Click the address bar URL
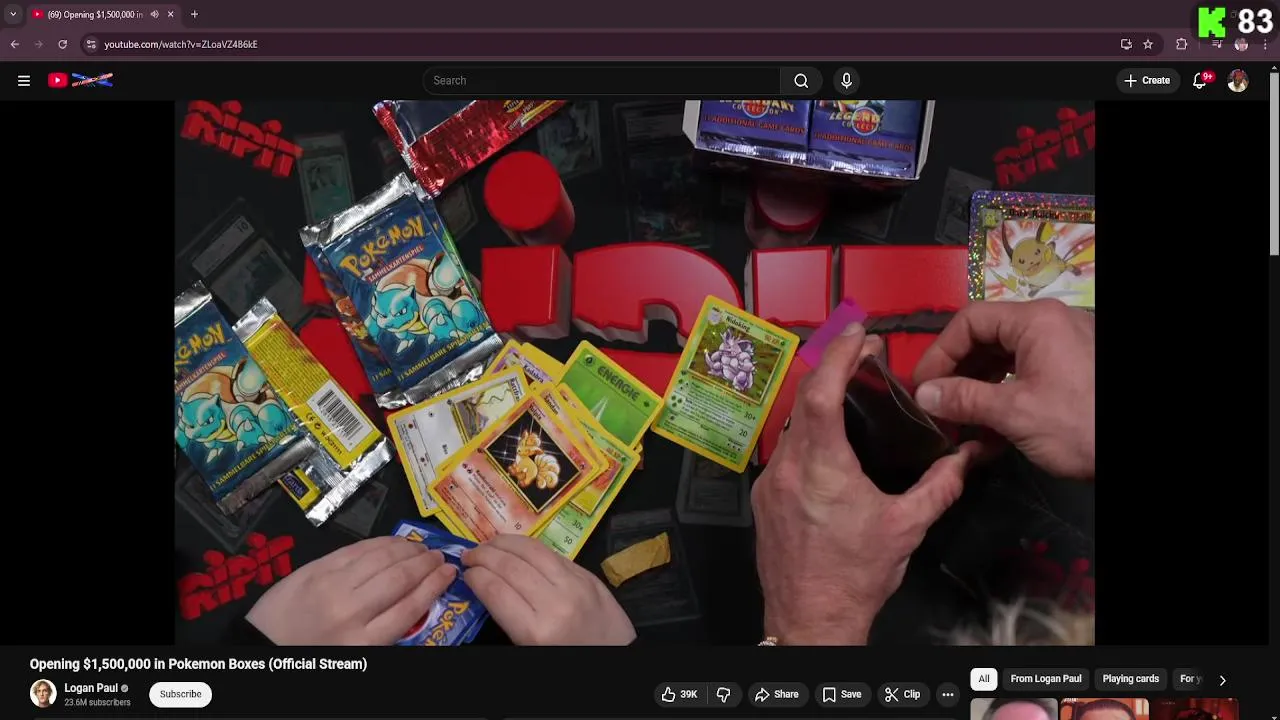Viewport: 1280px width, 720px height. [181, 44]
